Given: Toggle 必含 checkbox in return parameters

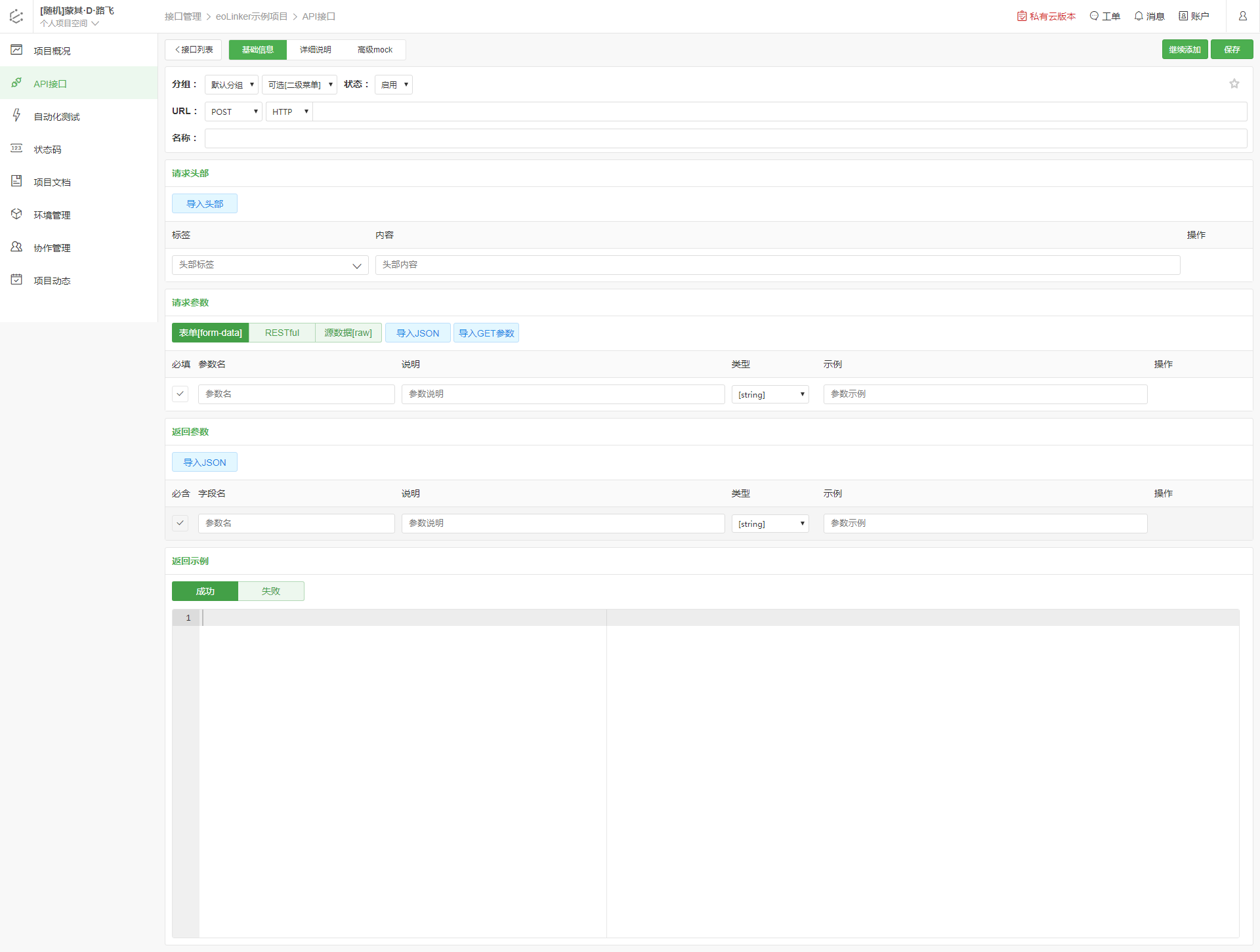Looking at the screenshot, I should (x=180, y=523).
